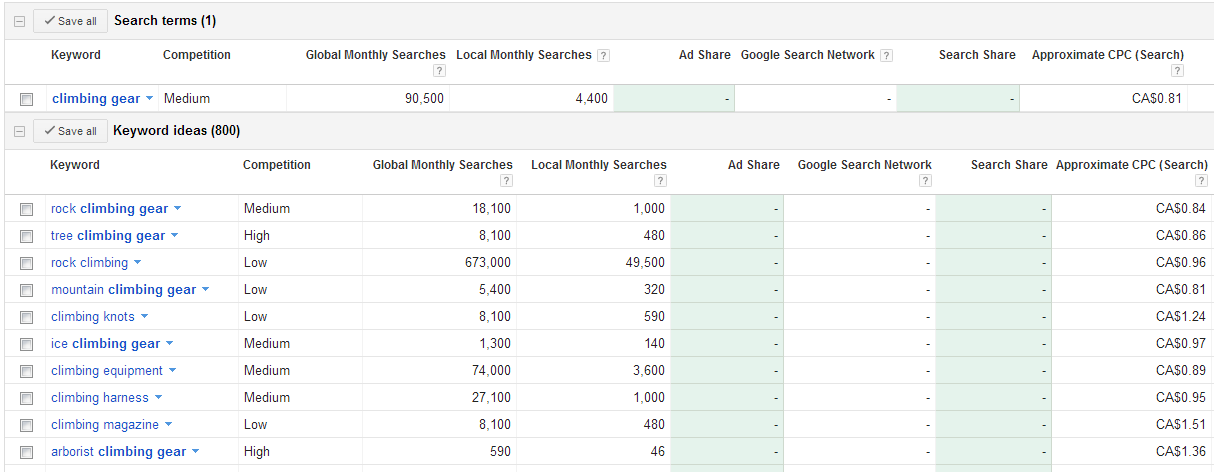Open dropdown arrow next to tree climbing gear

174,236
